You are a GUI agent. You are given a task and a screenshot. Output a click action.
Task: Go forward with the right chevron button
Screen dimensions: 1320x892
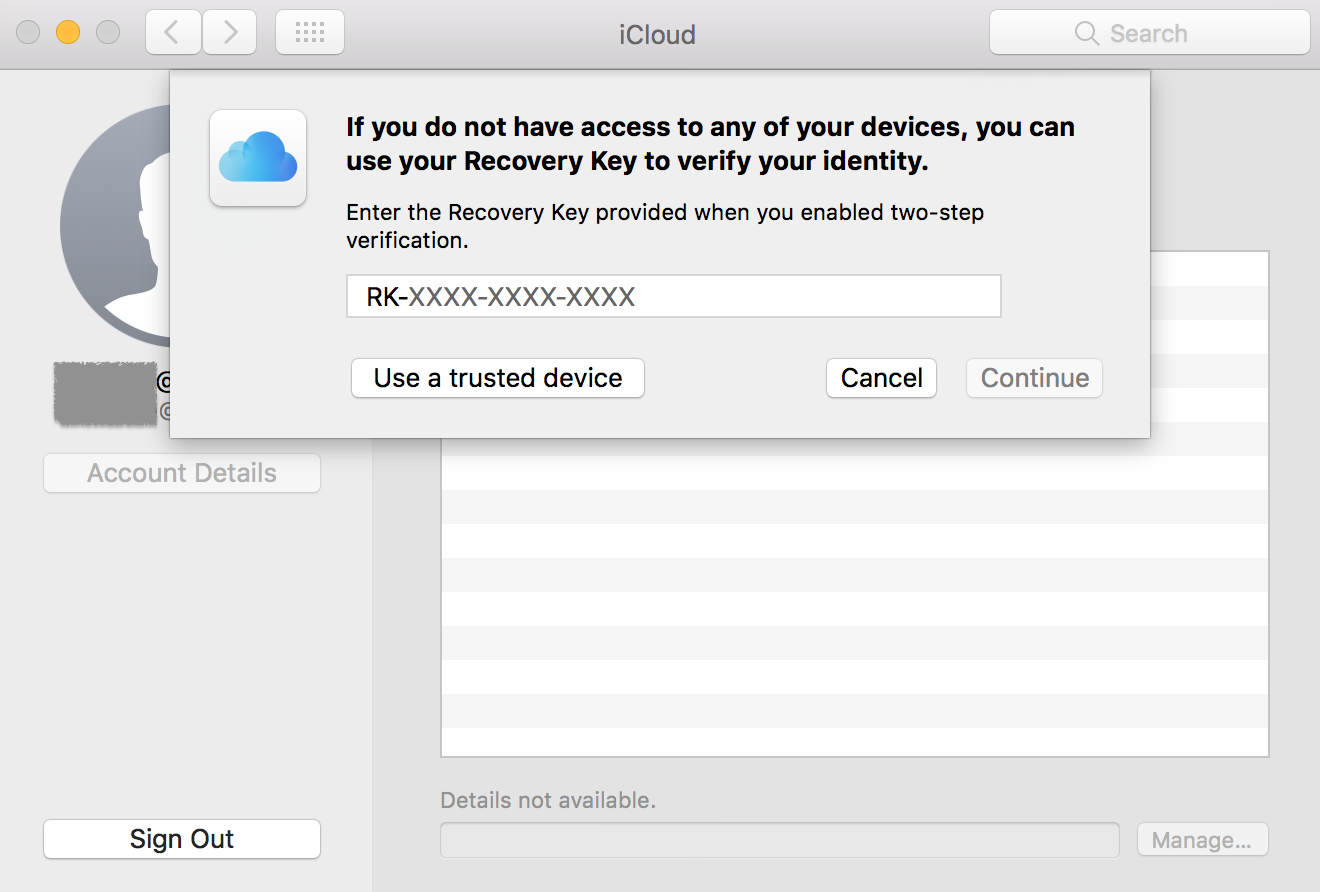(230, 33)
